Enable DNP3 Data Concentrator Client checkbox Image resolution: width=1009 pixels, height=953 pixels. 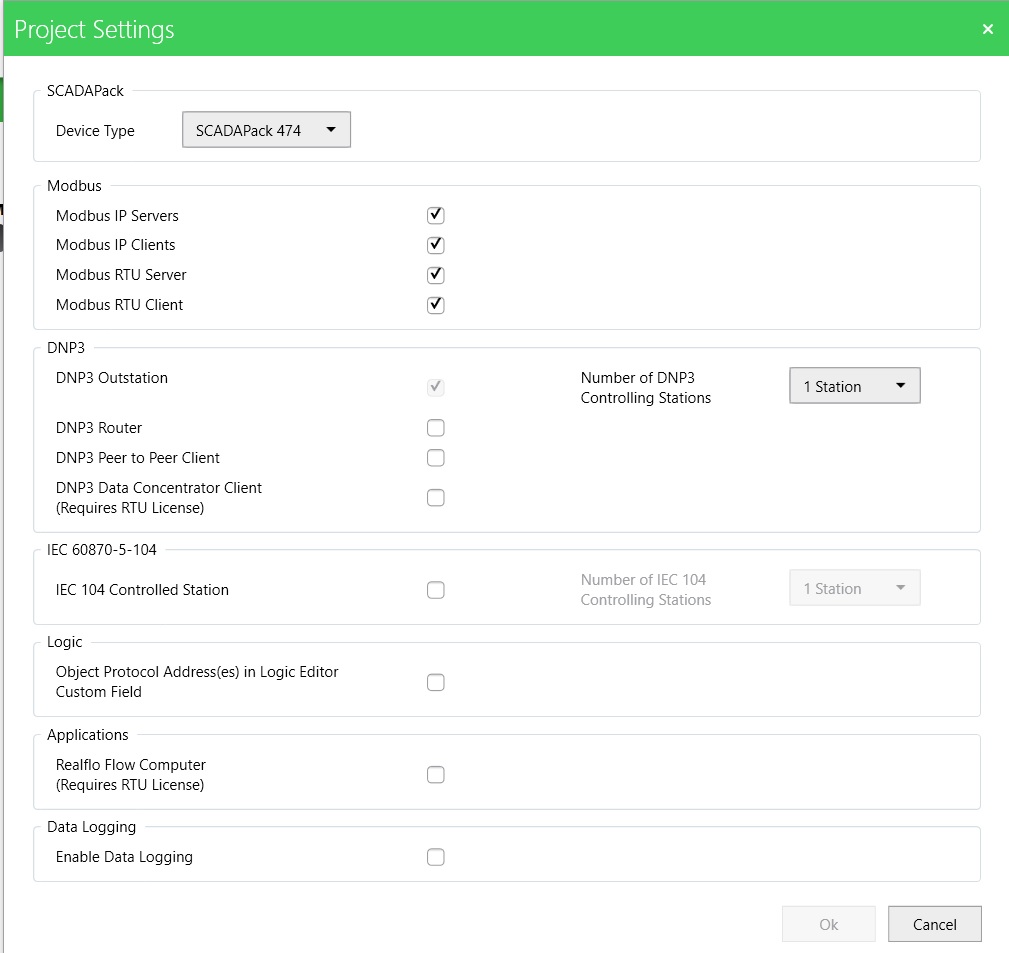click(436, 497)
